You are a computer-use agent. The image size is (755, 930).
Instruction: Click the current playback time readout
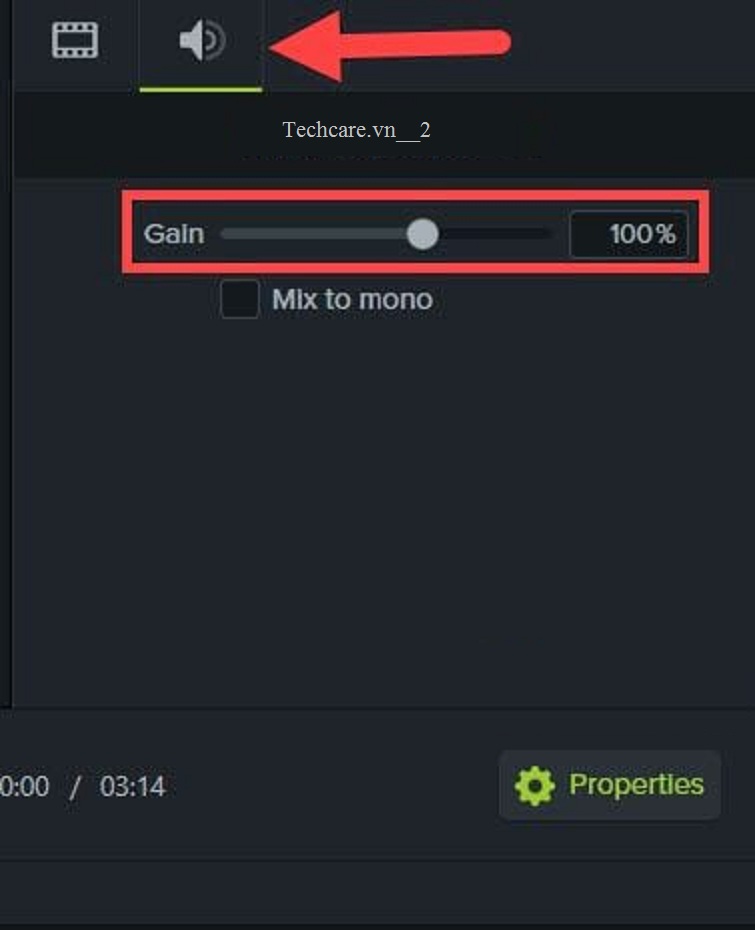pos(24,787)
